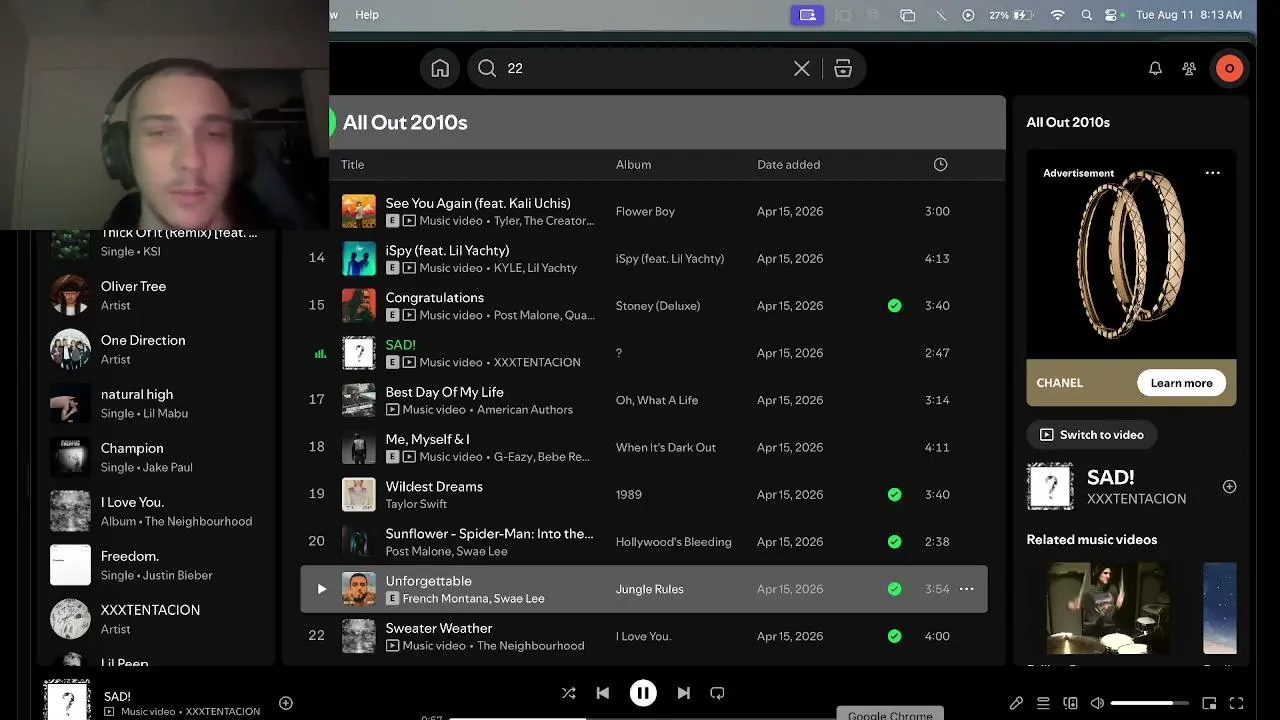Play the highlighted Unforgettable track
This screenshot has width=1280, height=720.
click(x=321, y=589)
